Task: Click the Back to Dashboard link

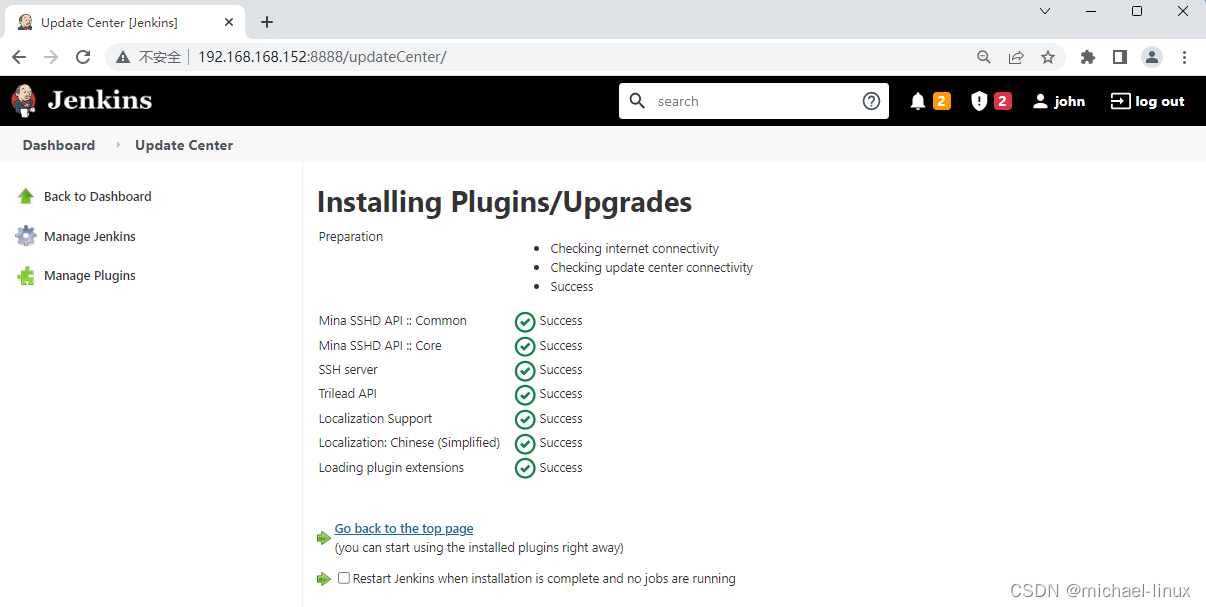Action: (x=98, y=196)
